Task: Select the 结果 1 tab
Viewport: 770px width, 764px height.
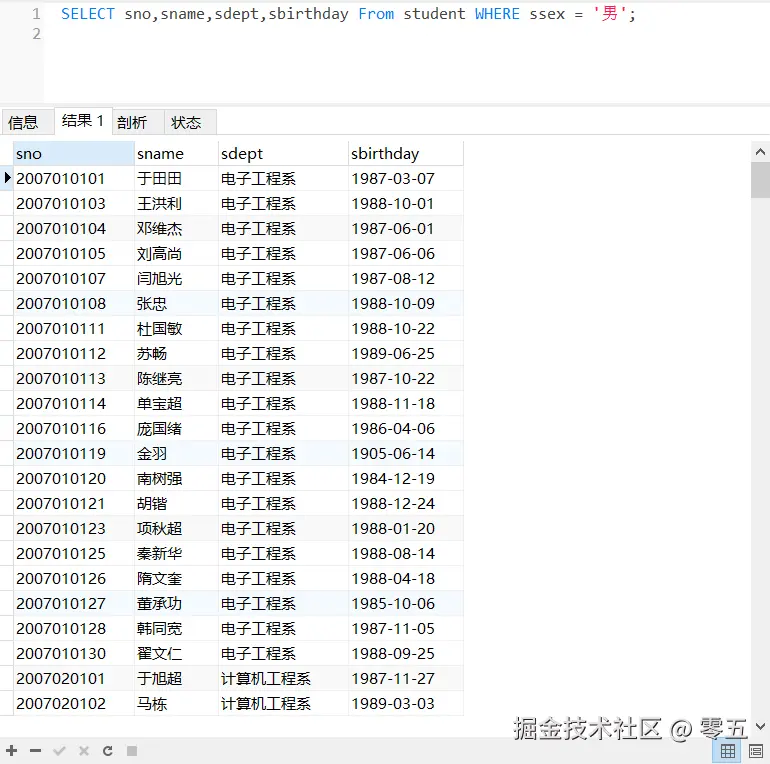Action: pos(83,121)
